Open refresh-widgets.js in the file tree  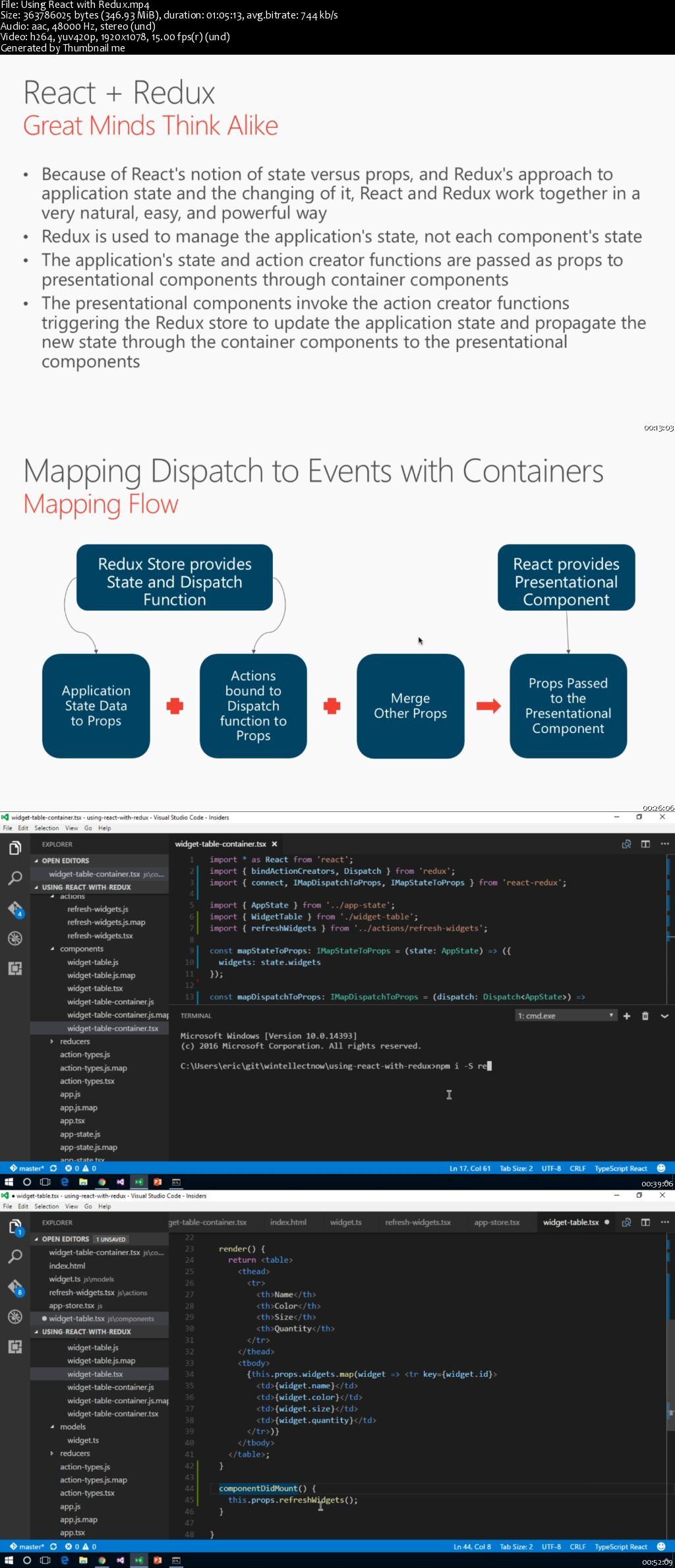[98, 909]
